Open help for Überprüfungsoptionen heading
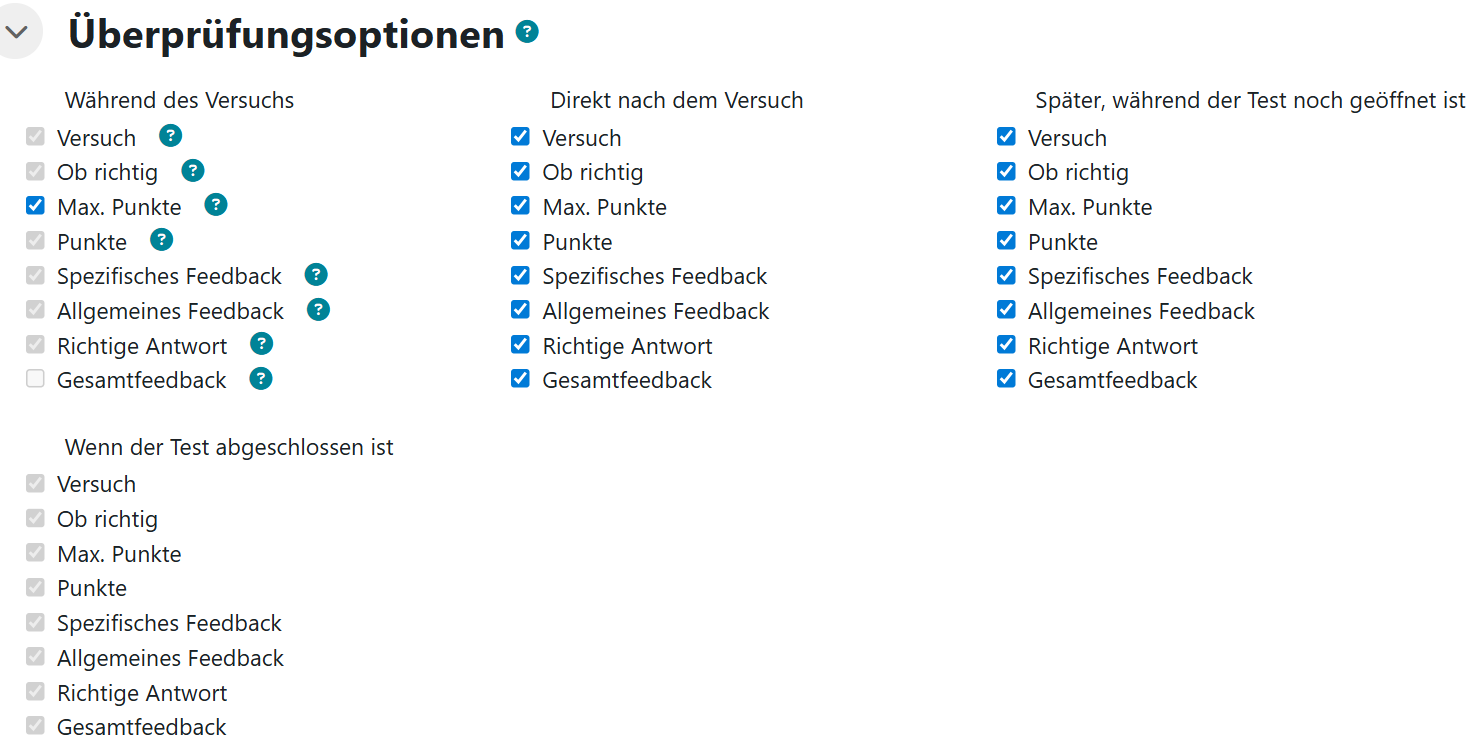 tap(527, 33)
